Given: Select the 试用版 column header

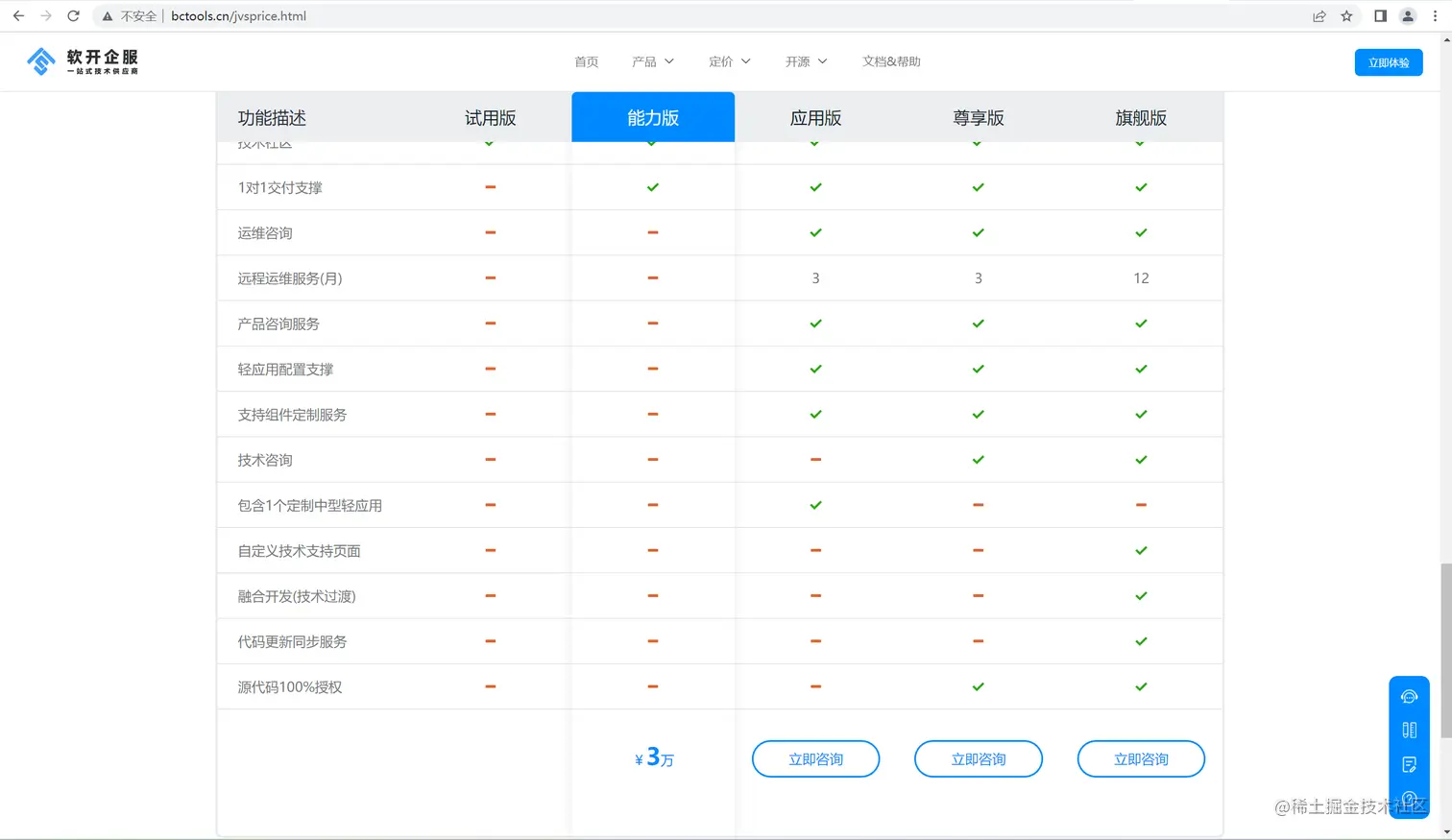Looking at the screenshot, I should coord(490,117).
